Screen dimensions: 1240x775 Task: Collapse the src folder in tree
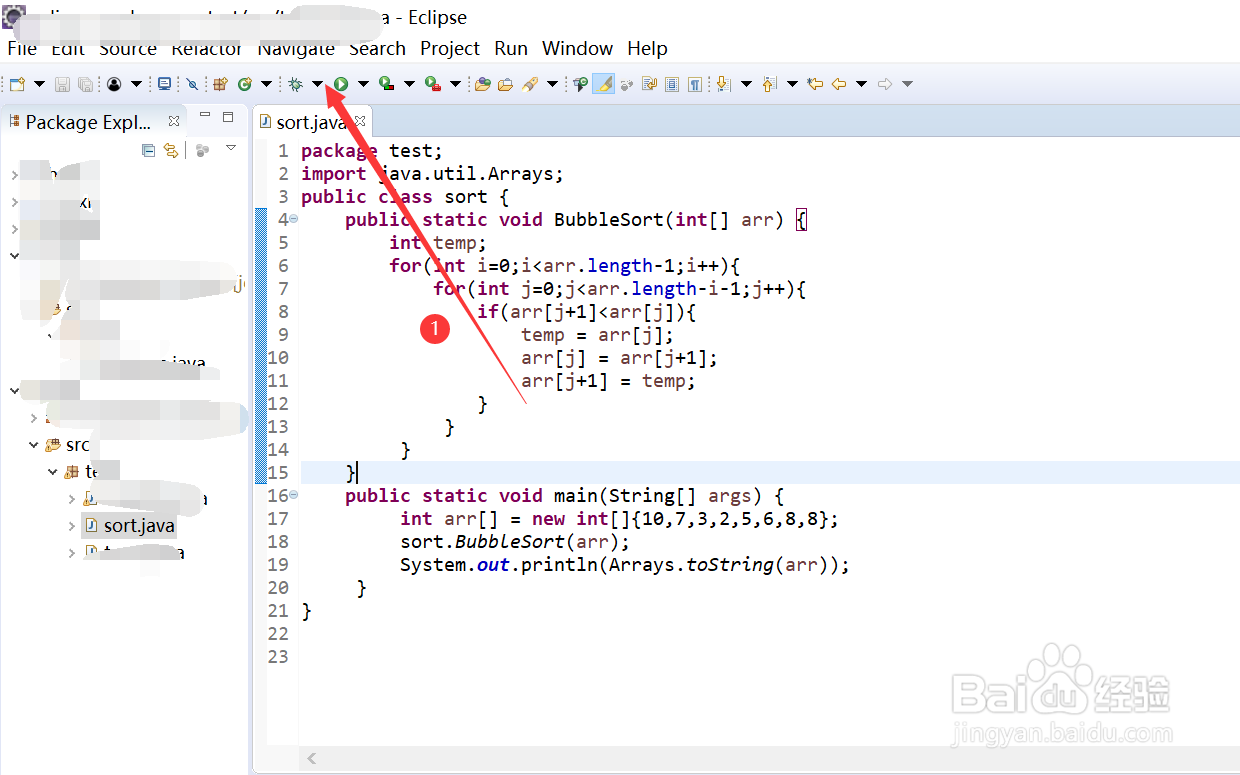[x=34, y=445]
